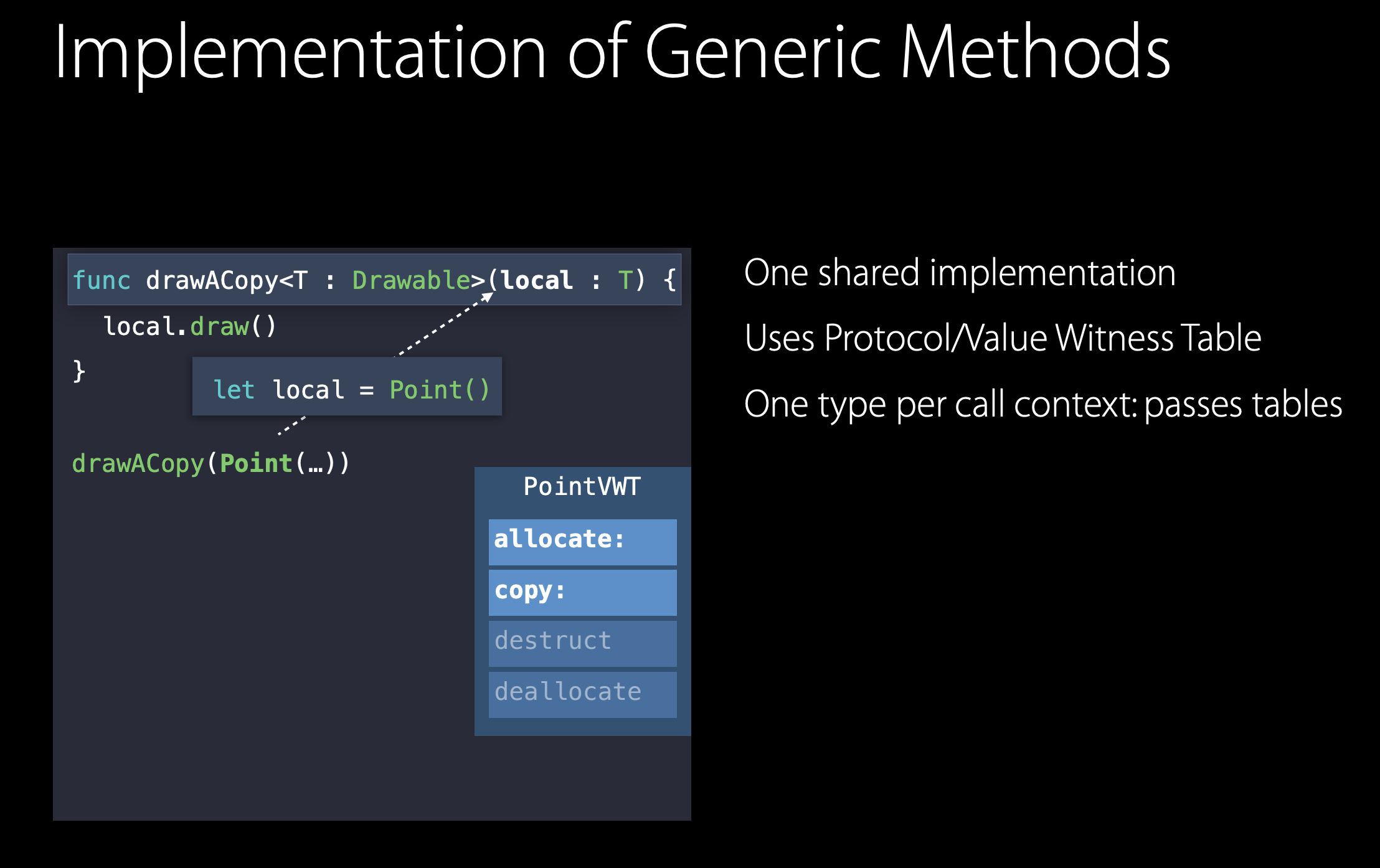Click the generic type 'T' after colon
The image size is (1380, 868).
(x=625, y=280)
